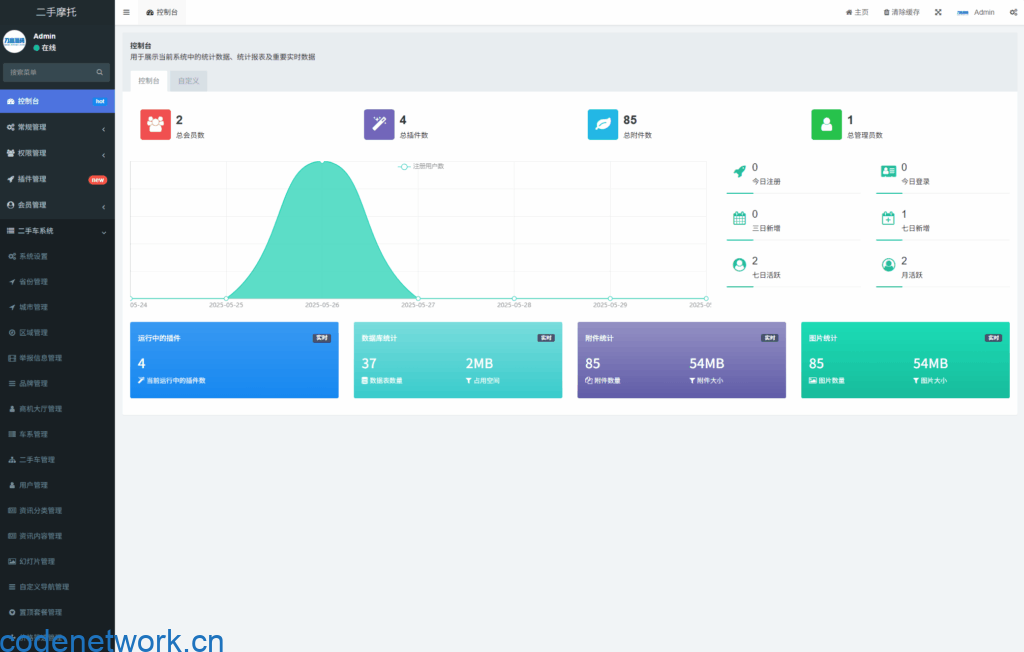This screenshot has width=1024, height=652.
Task: Open the settings cogs icon at top right
Action: click(1013, 12)
